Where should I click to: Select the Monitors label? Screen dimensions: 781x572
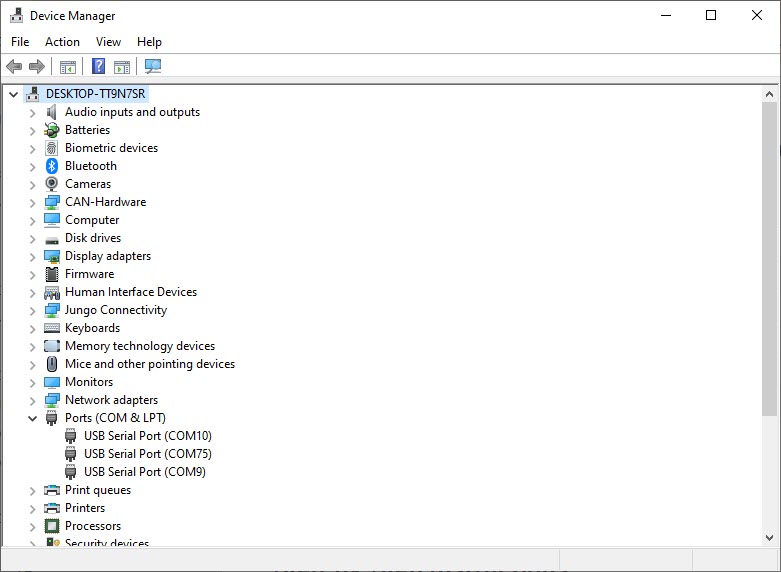click(89, 382)
